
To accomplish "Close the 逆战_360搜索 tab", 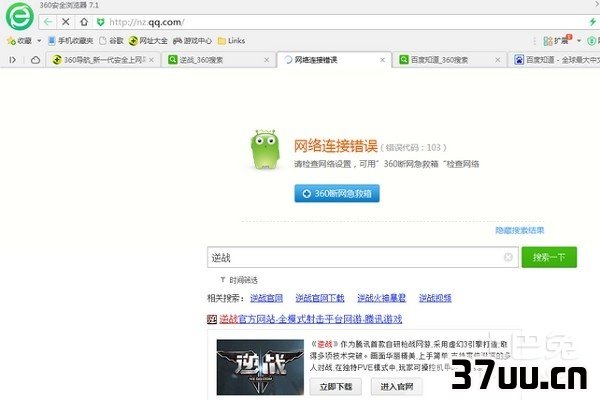I will pyautogui.click(x=267, y=60).
